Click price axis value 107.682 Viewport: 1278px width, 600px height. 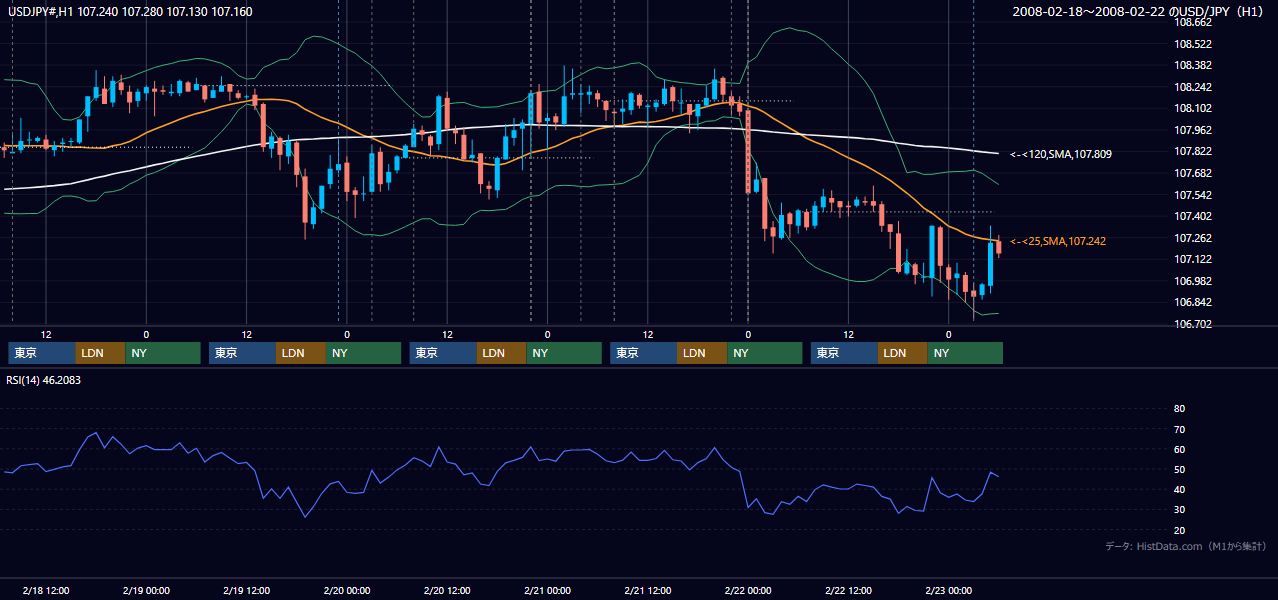coord(1193,173)
